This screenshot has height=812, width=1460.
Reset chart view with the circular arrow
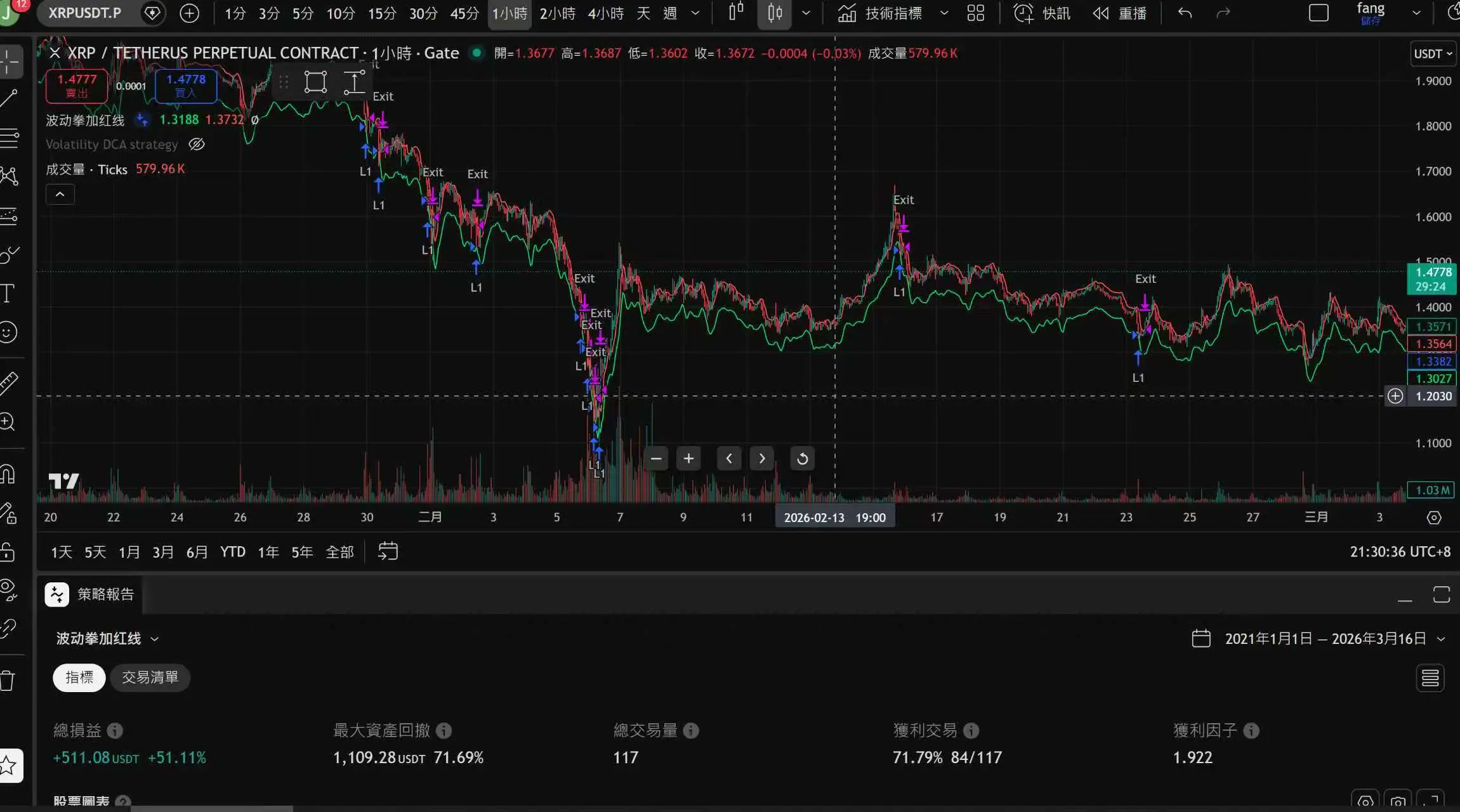point(802,459)
